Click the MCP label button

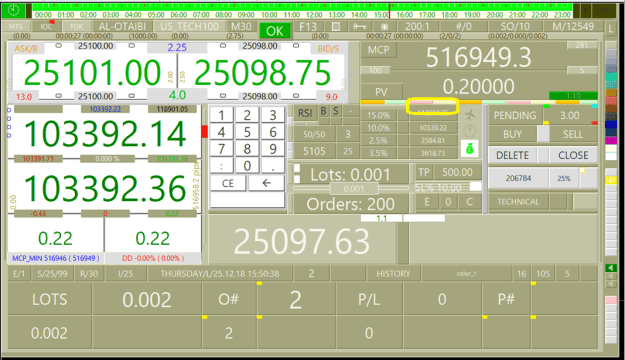(378, 50)
